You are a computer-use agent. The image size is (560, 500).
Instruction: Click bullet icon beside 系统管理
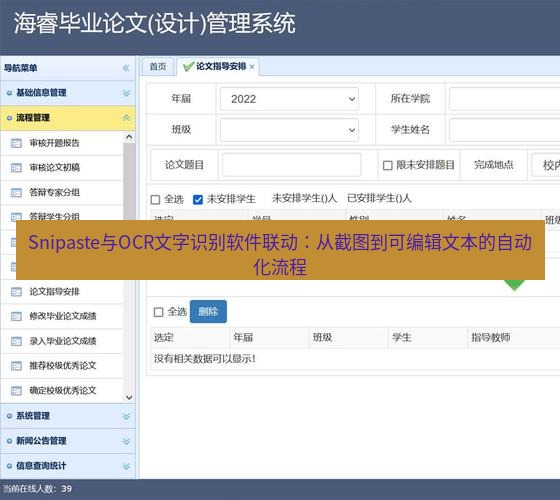[x=9, y=416]
